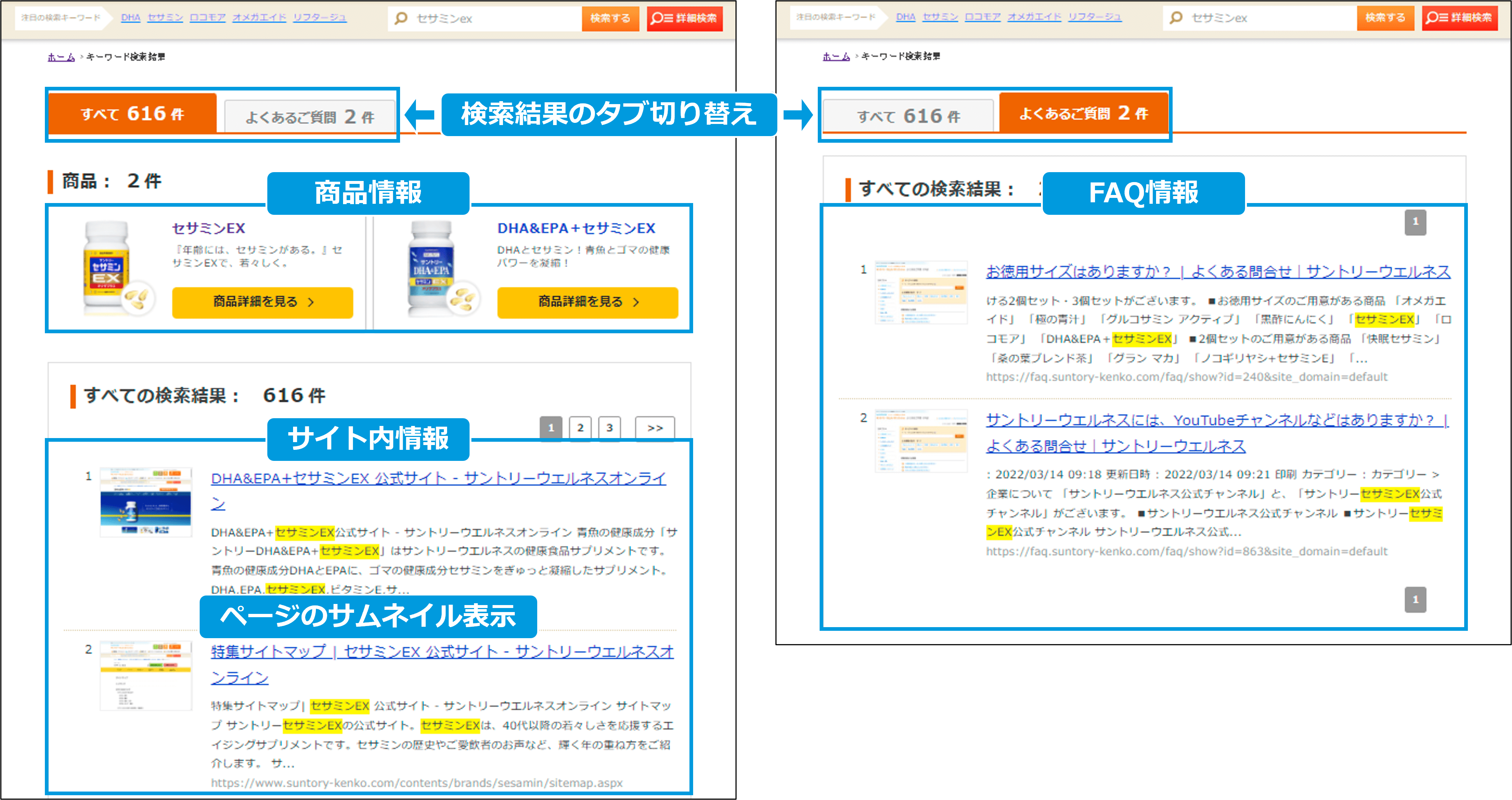
Task: Open the セサミンEX product title
Action: [208, 228]
